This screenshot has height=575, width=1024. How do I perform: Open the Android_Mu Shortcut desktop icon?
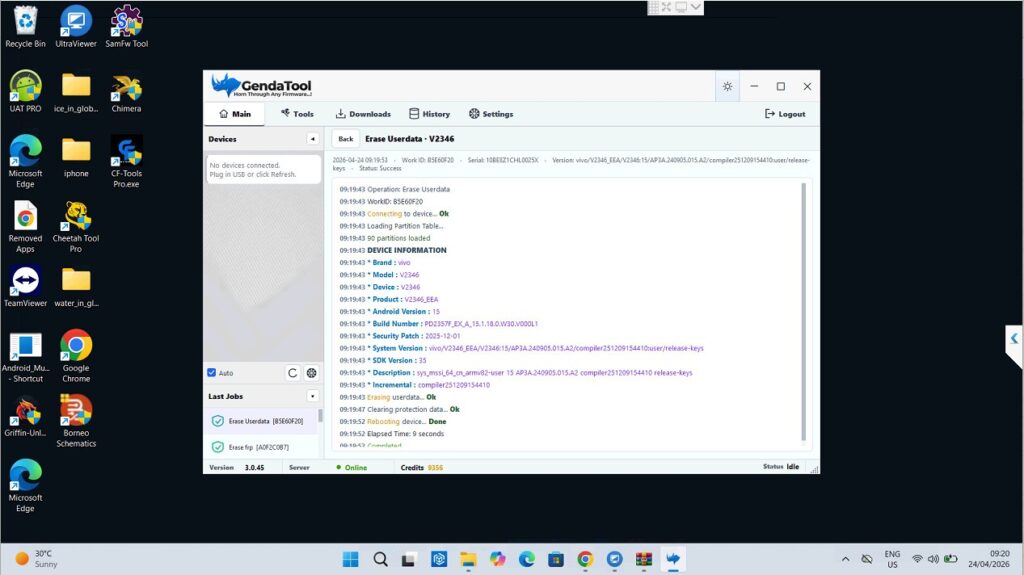[x=25, y=356]
